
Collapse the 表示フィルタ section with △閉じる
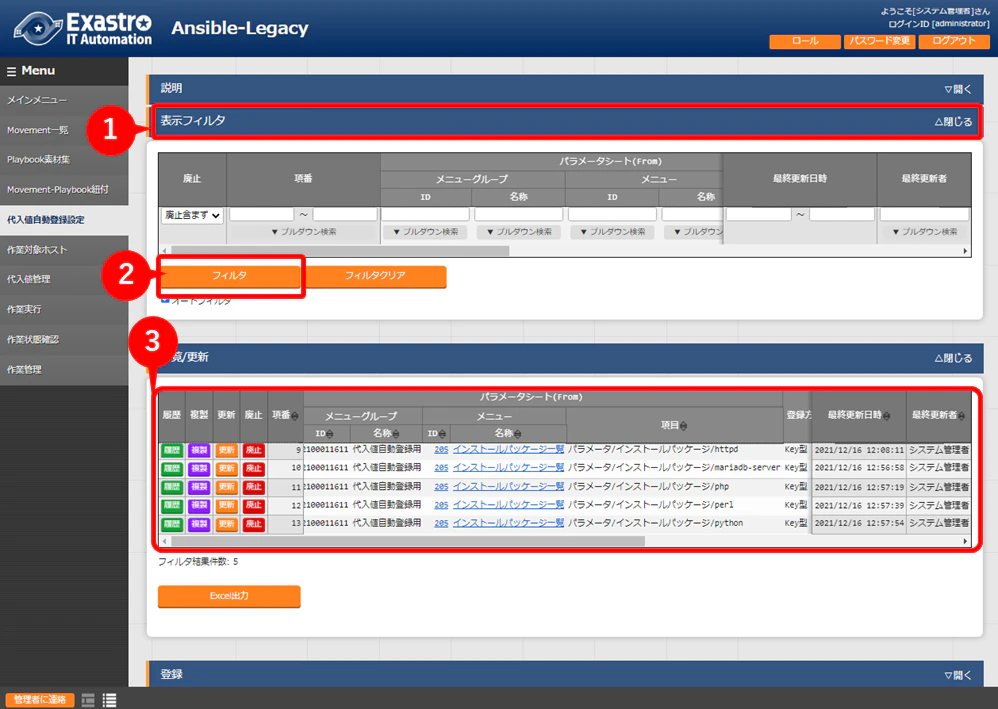(x=953, y=122)
